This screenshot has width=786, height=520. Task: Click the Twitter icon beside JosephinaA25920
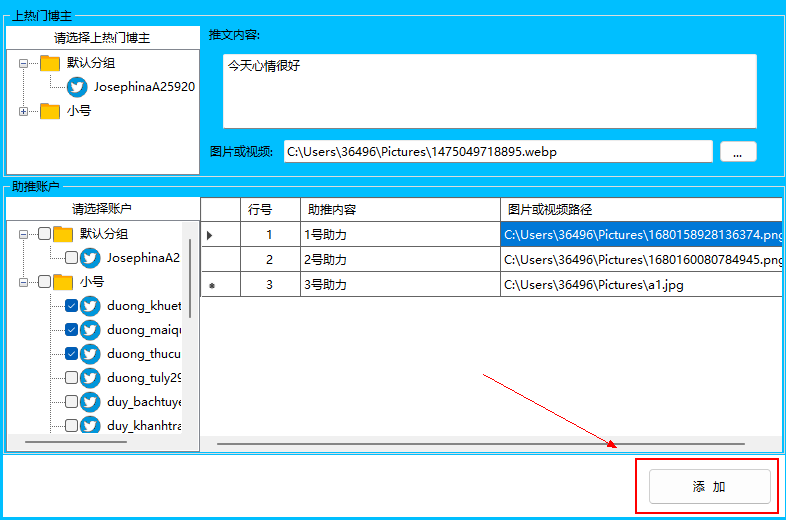[77, 87]
